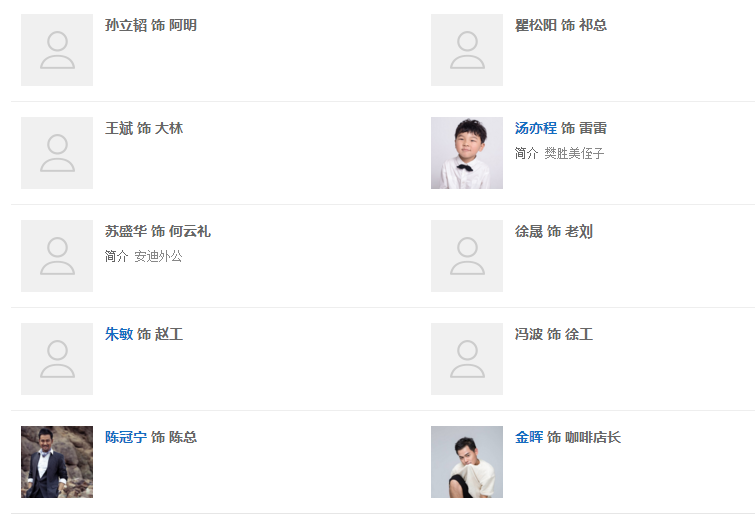Open the 金晖 actor link
Viewport: 755px width, 515px height.
pyautogui.click(x=529, y=437)
